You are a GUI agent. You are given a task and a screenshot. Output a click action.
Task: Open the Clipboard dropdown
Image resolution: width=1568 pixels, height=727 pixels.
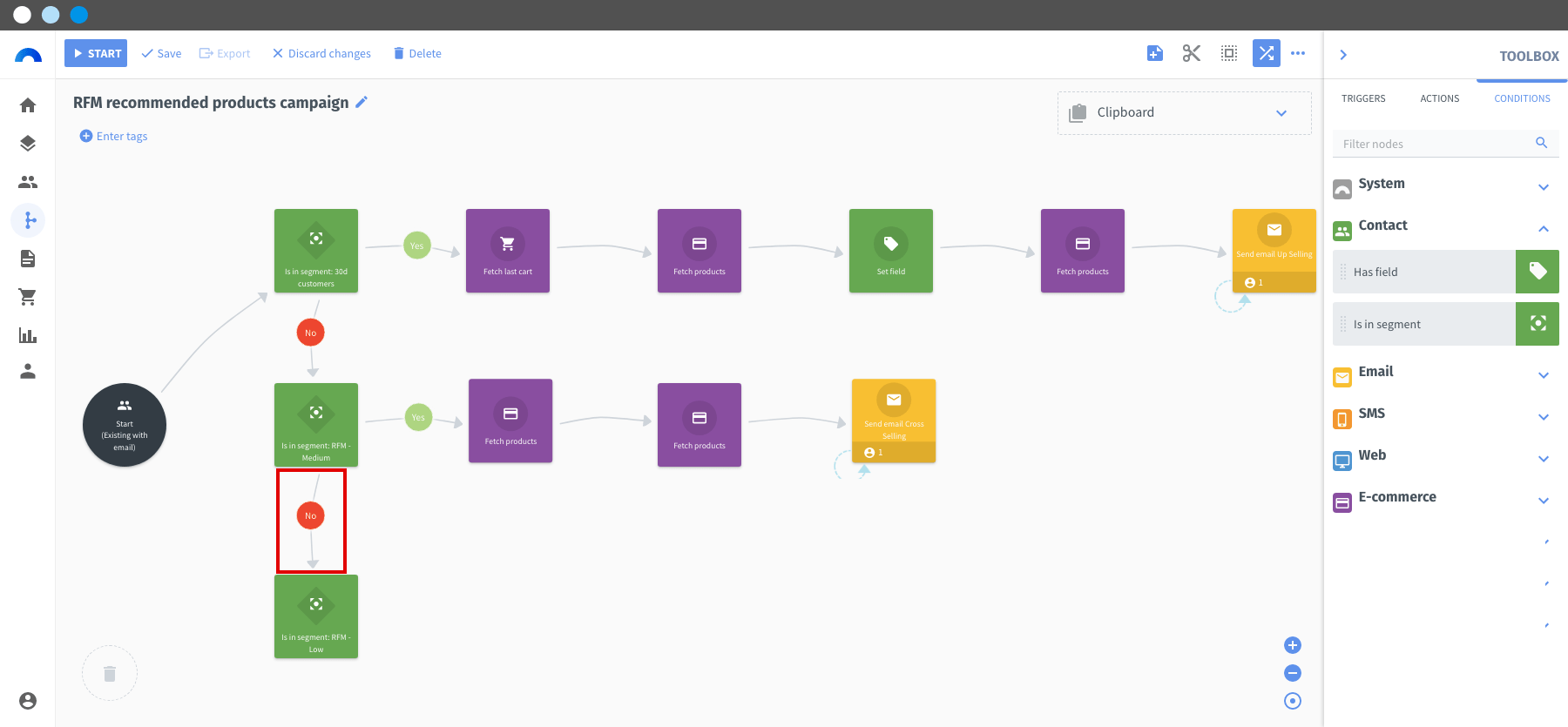pyautogui.click(x=1185, y=113)
